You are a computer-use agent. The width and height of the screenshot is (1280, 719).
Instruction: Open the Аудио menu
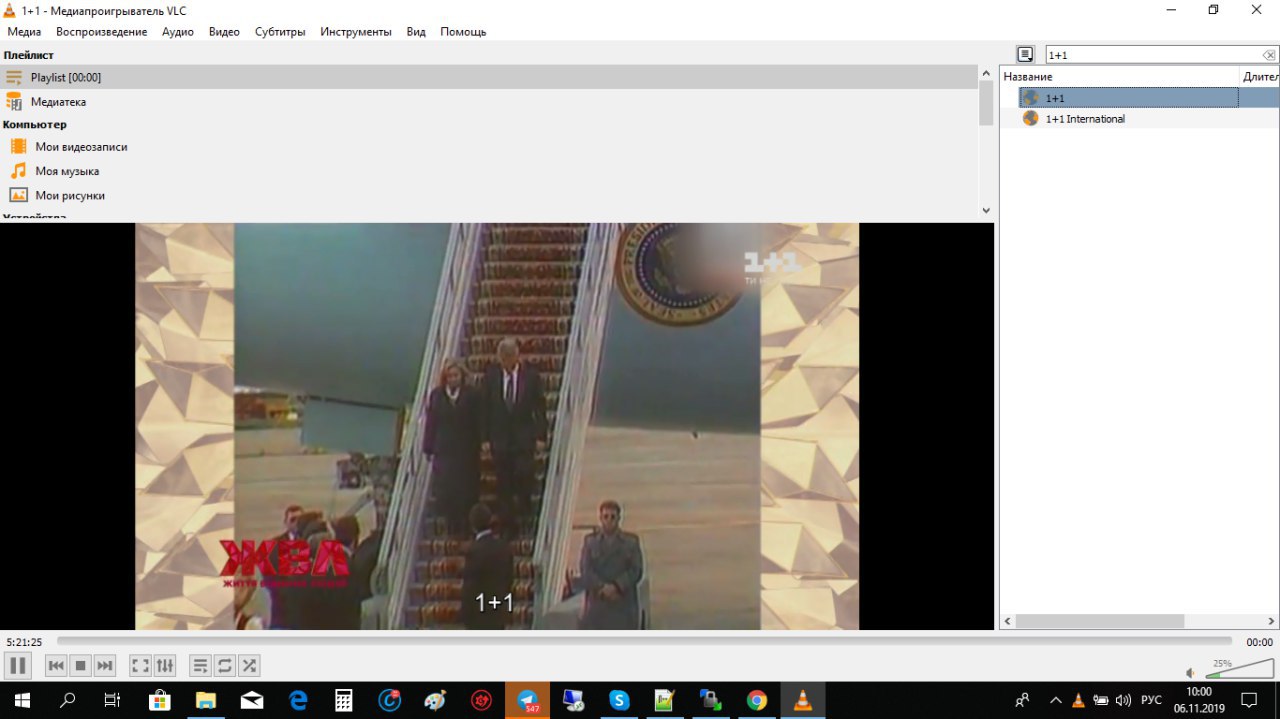tap(178, 32)
